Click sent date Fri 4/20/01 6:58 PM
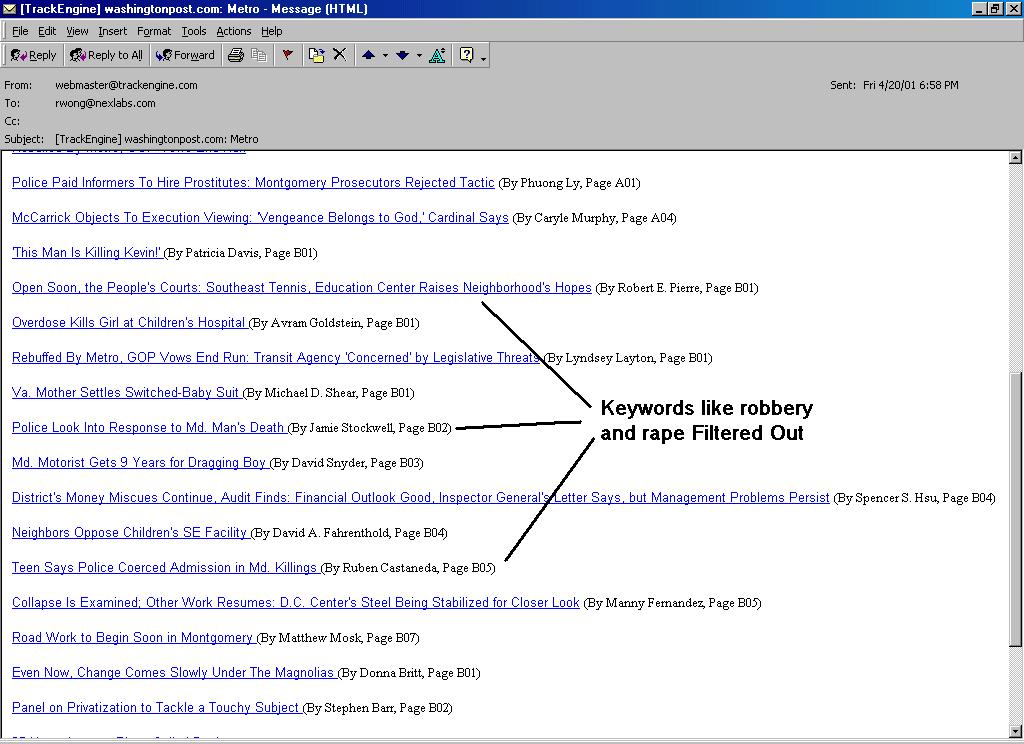The width and height of the screenshot is (1024, 744). (x=910, y=85)
